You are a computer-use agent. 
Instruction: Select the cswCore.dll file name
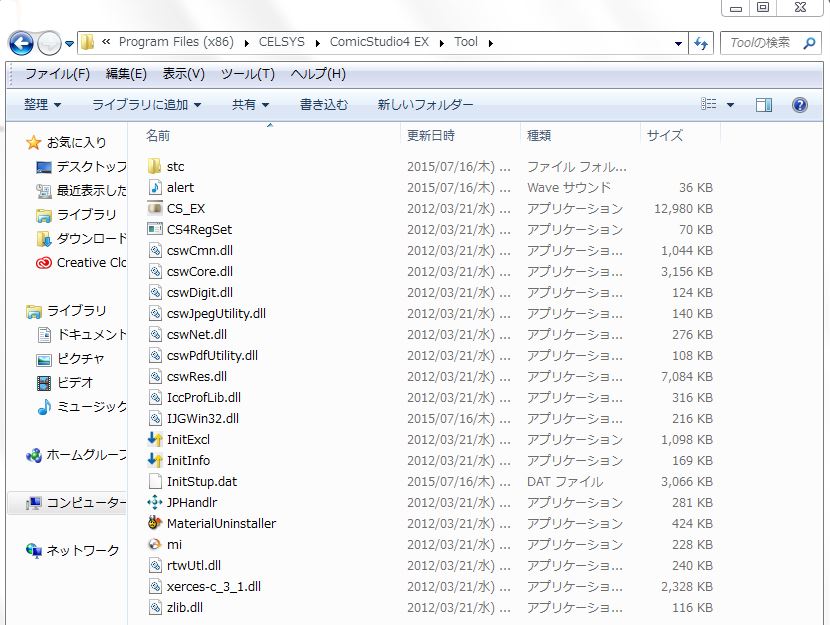200,271
